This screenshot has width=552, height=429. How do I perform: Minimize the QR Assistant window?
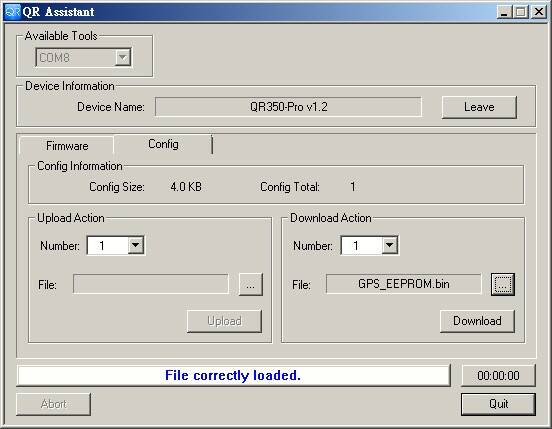(504, 12)
